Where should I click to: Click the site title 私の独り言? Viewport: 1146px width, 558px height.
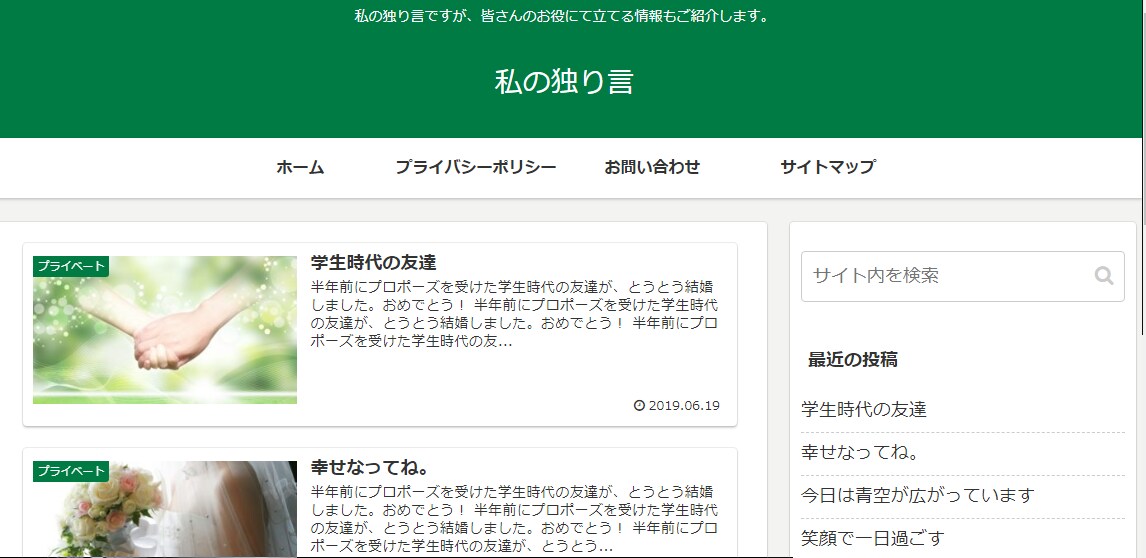tap(563, 81)
